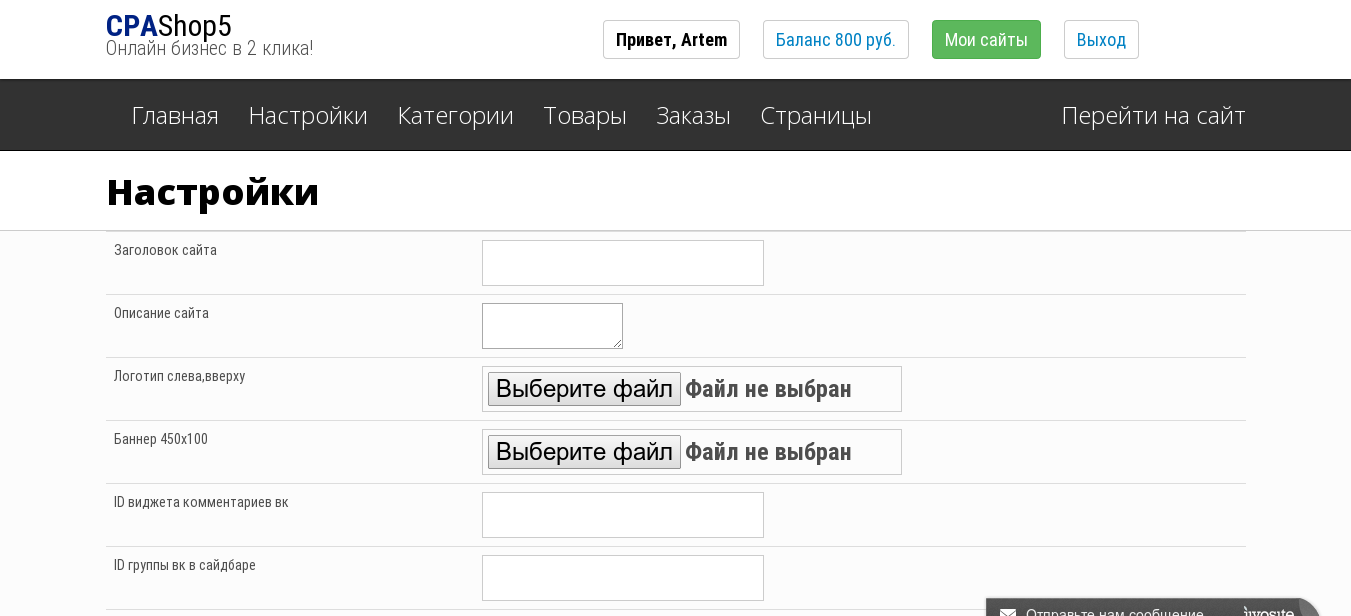Open the Главная menu item
Viewport: 1351px width, 616px height.
click(x=175, y=116)
